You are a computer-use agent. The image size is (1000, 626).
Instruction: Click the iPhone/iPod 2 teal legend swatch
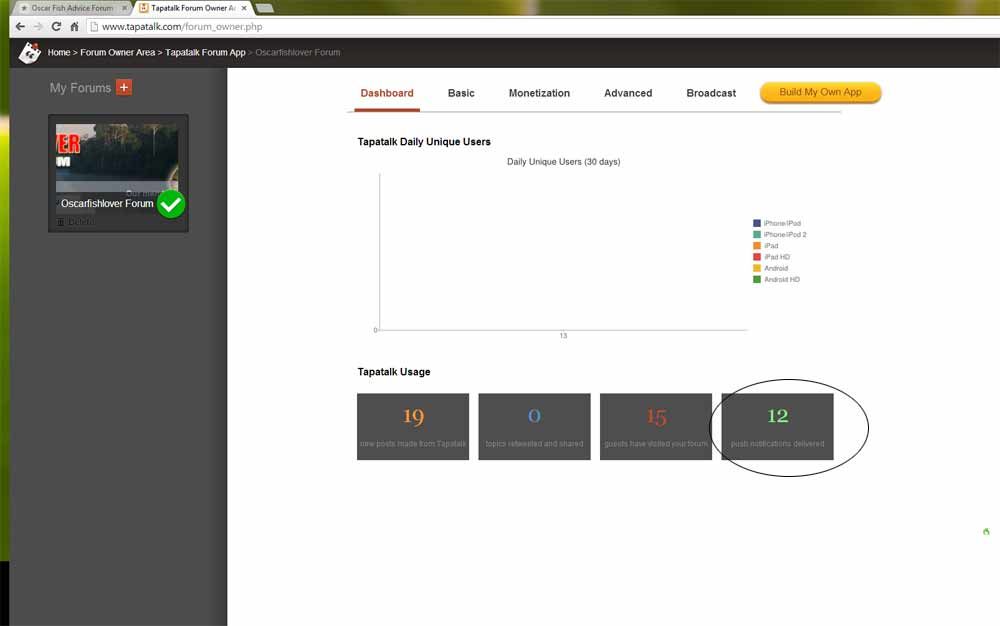pyautogui.click(x=757, y=235)
